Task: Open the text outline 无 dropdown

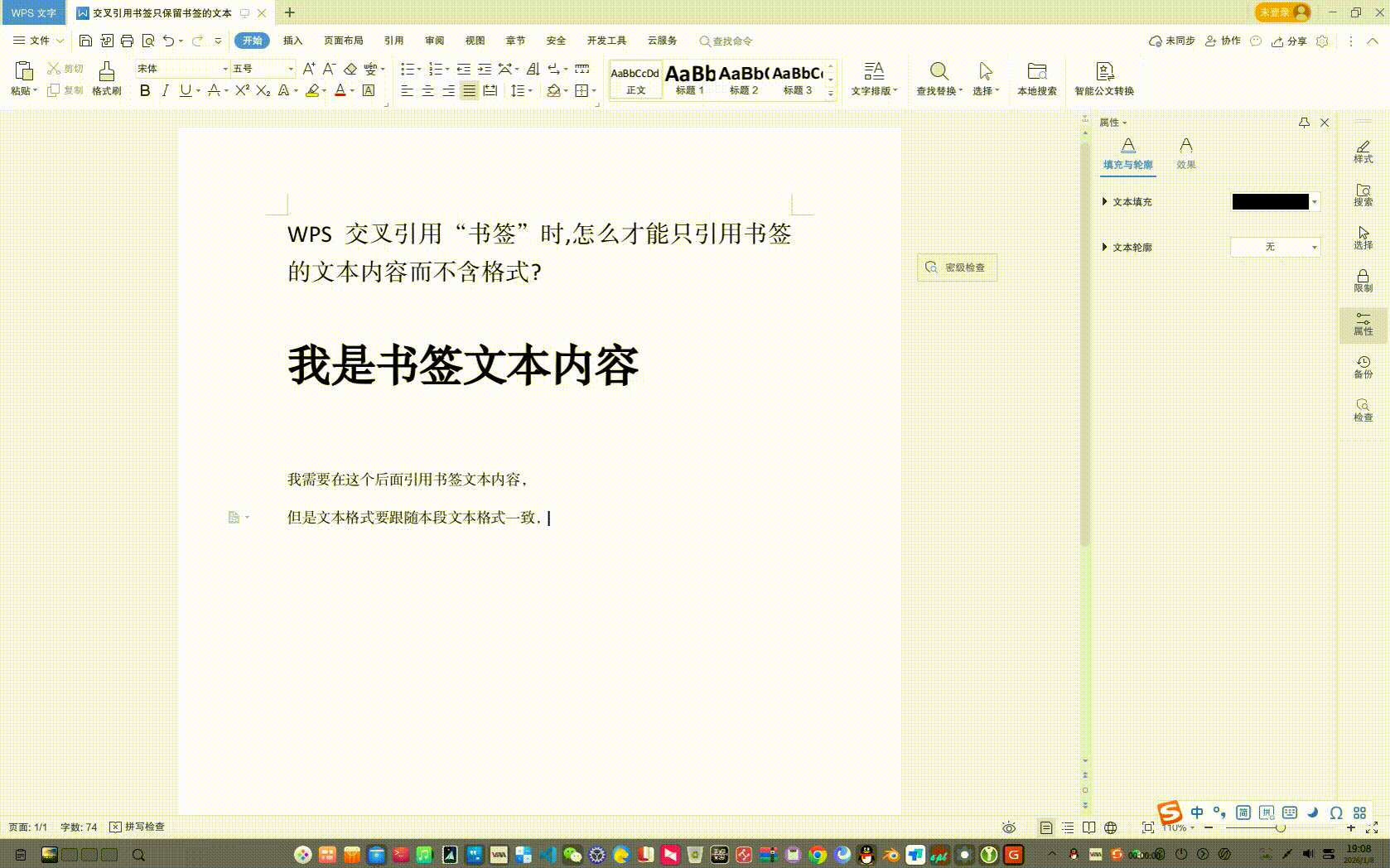Action: pyautogui.click(x=1275, y=247)
